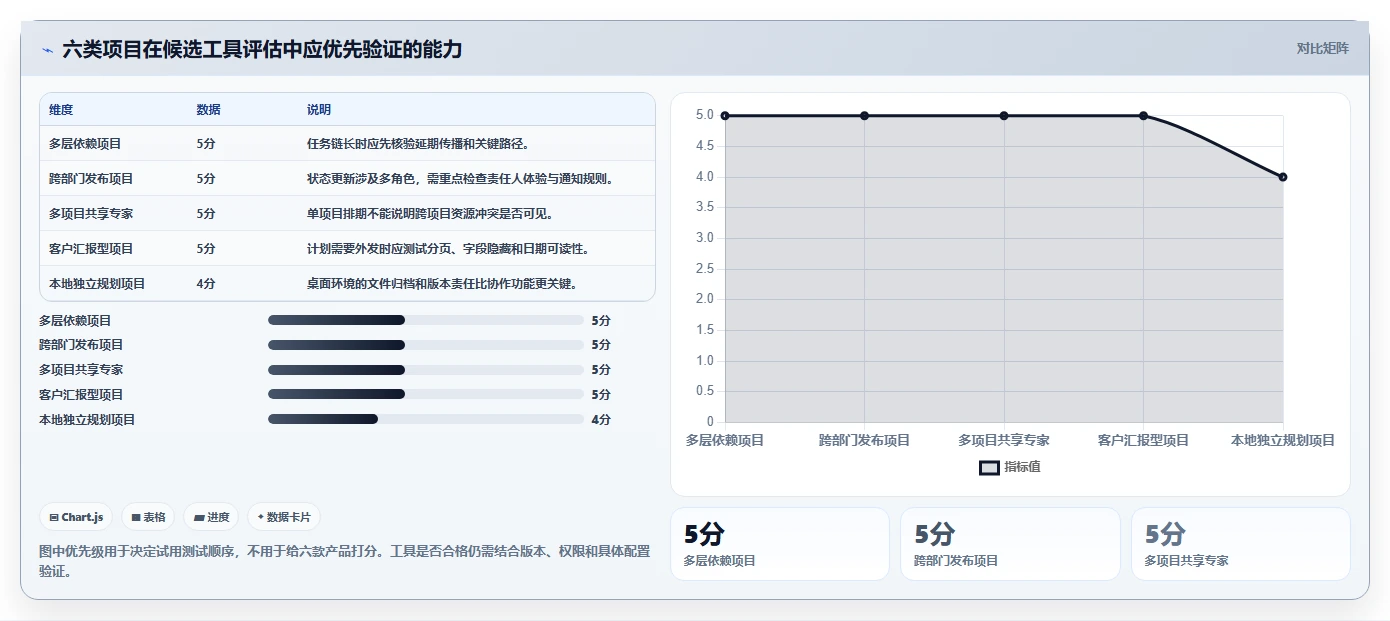Click description 任务链长时应先核验延期传播和关键路径

click(418, 144)
